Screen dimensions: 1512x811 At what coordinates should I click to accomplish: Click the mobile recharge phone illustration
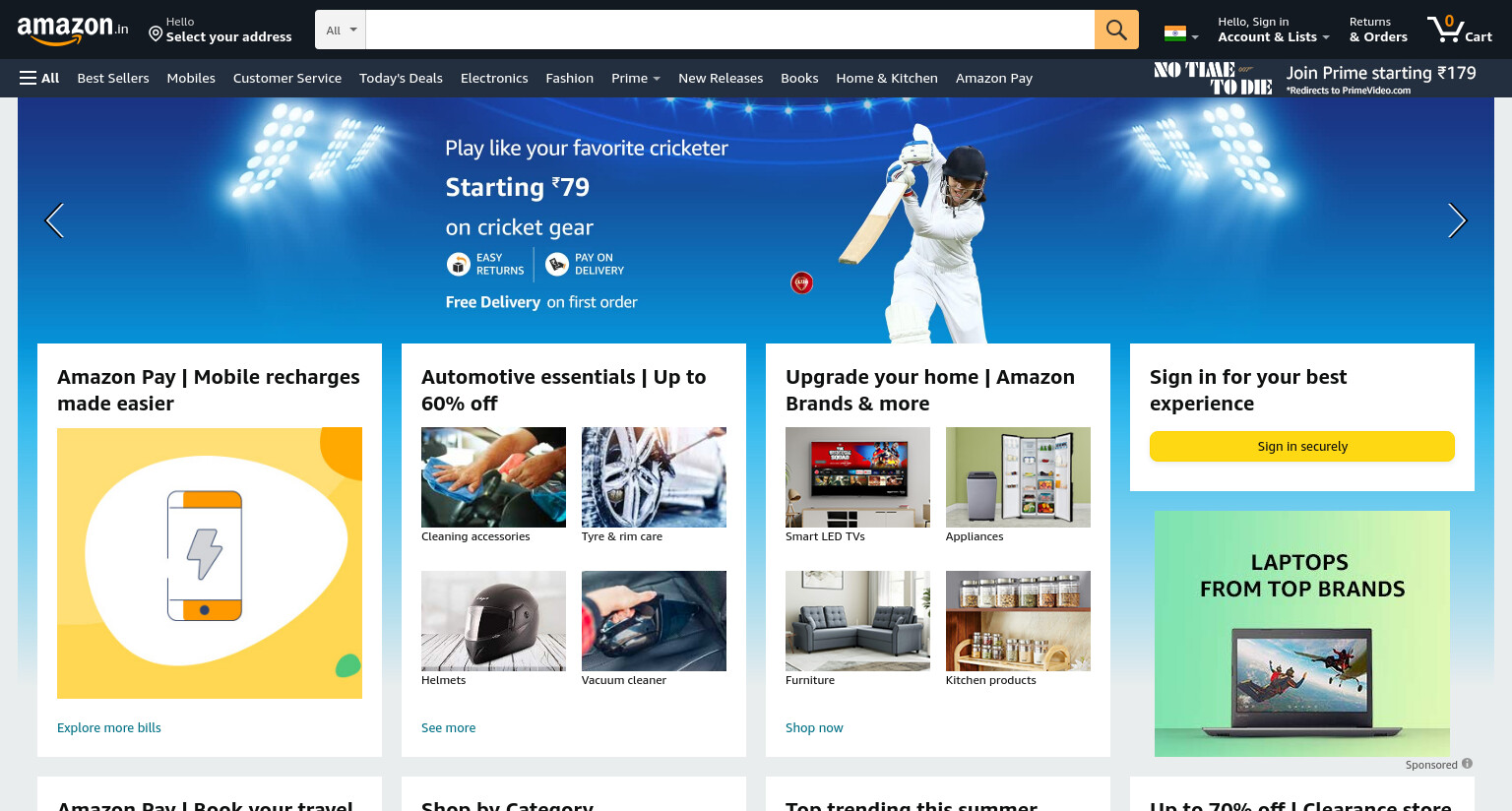[x=205, y=556]
